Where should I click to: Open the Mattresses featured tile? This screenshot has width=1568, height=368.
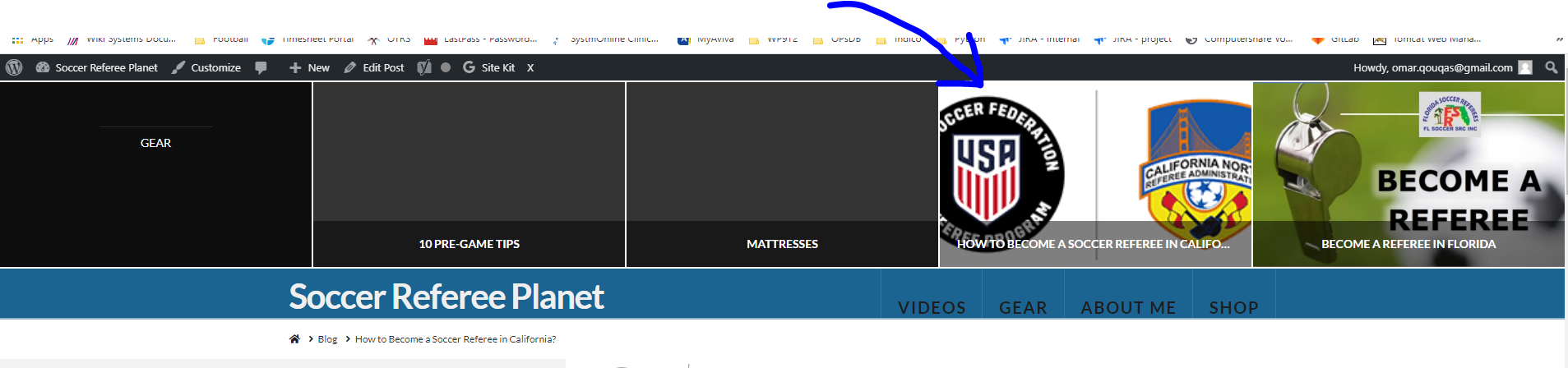point(782,174)
